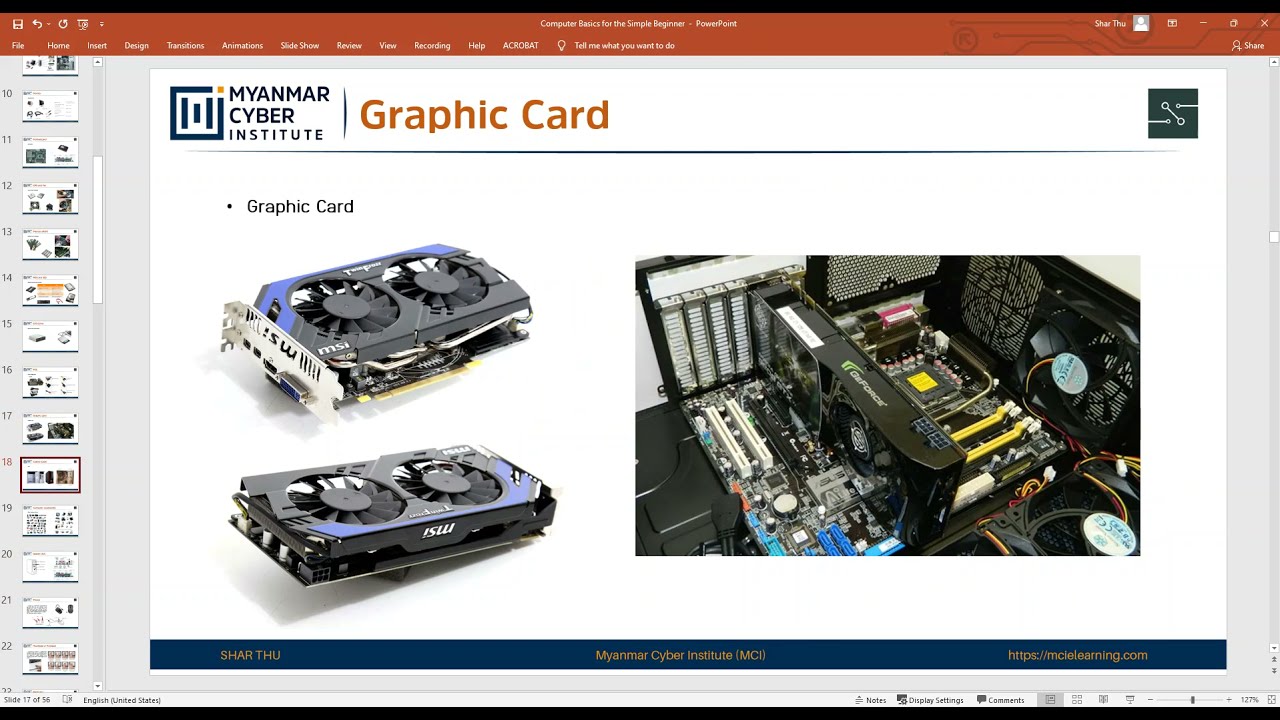Open the File menu
The height and width of the screenshot is (720, 1280).
(x=18, y=46)
